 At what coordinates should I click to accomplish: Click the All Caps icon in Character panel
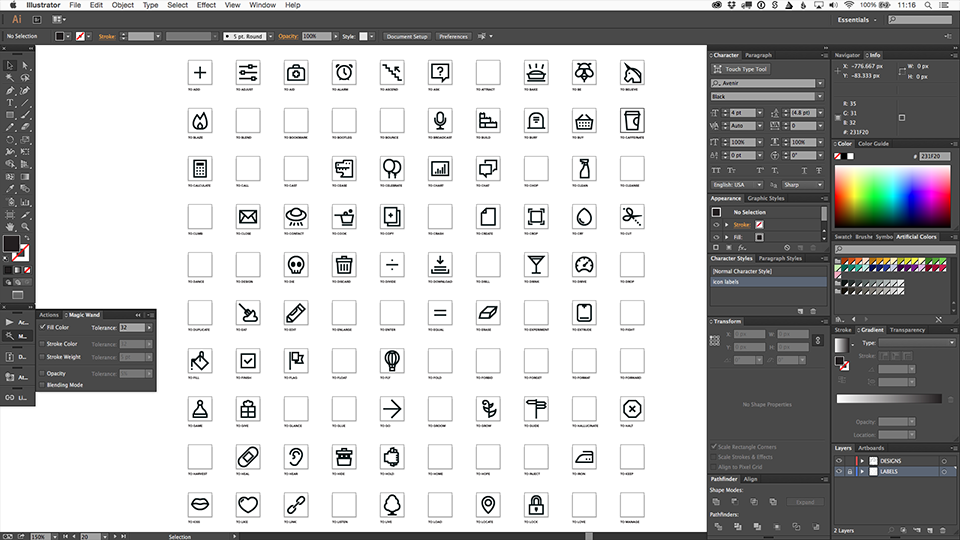tap(716, 171)
